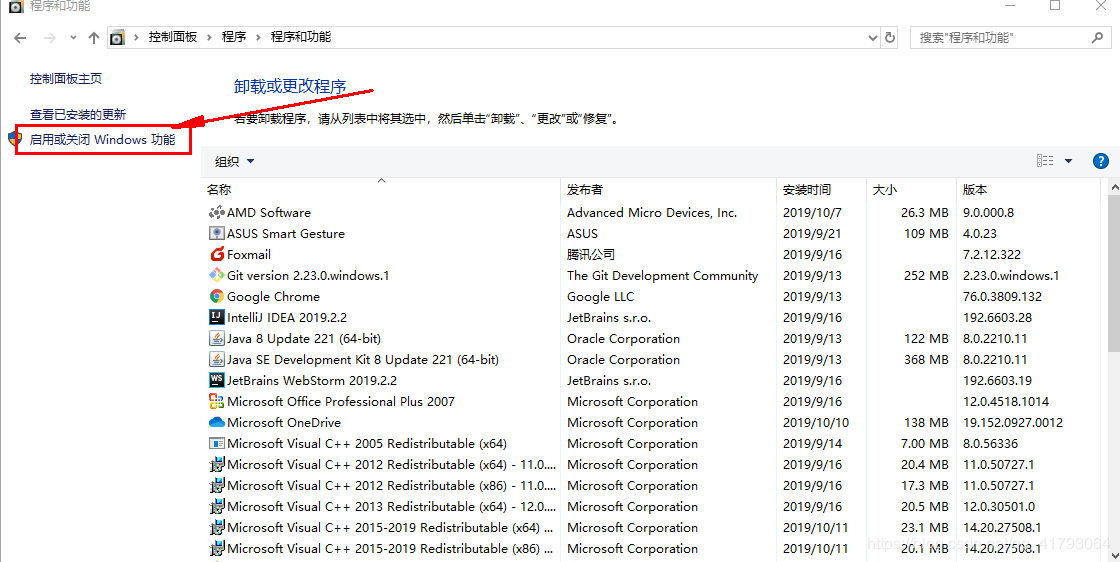1120x562 pixels.
Task: Click the Visual C++ 2005 Redistributable icon
Action: (216, 443)
